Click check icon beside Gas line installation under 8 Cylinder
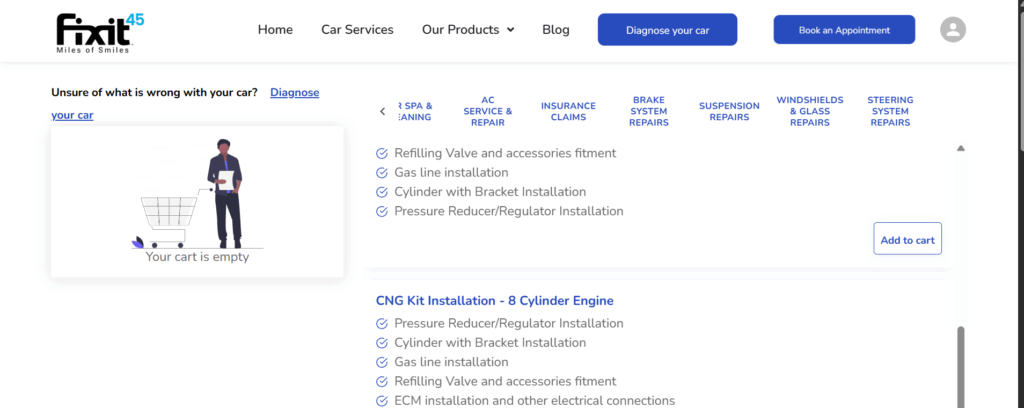The height and width of the screenshot is (408, 1024). pos(381,362)
